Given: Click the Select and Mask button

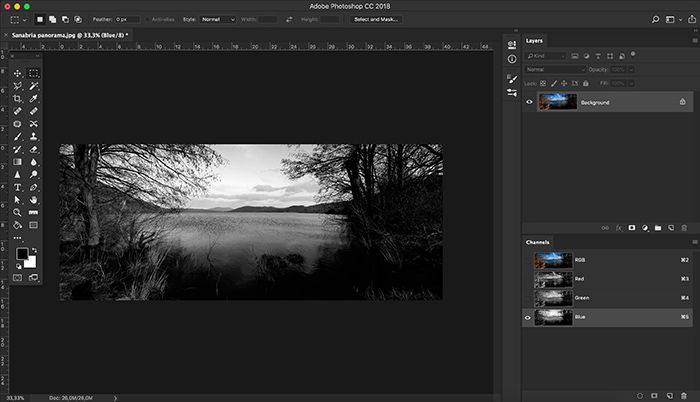Looking at the screenshot, I should pos(376,20).
